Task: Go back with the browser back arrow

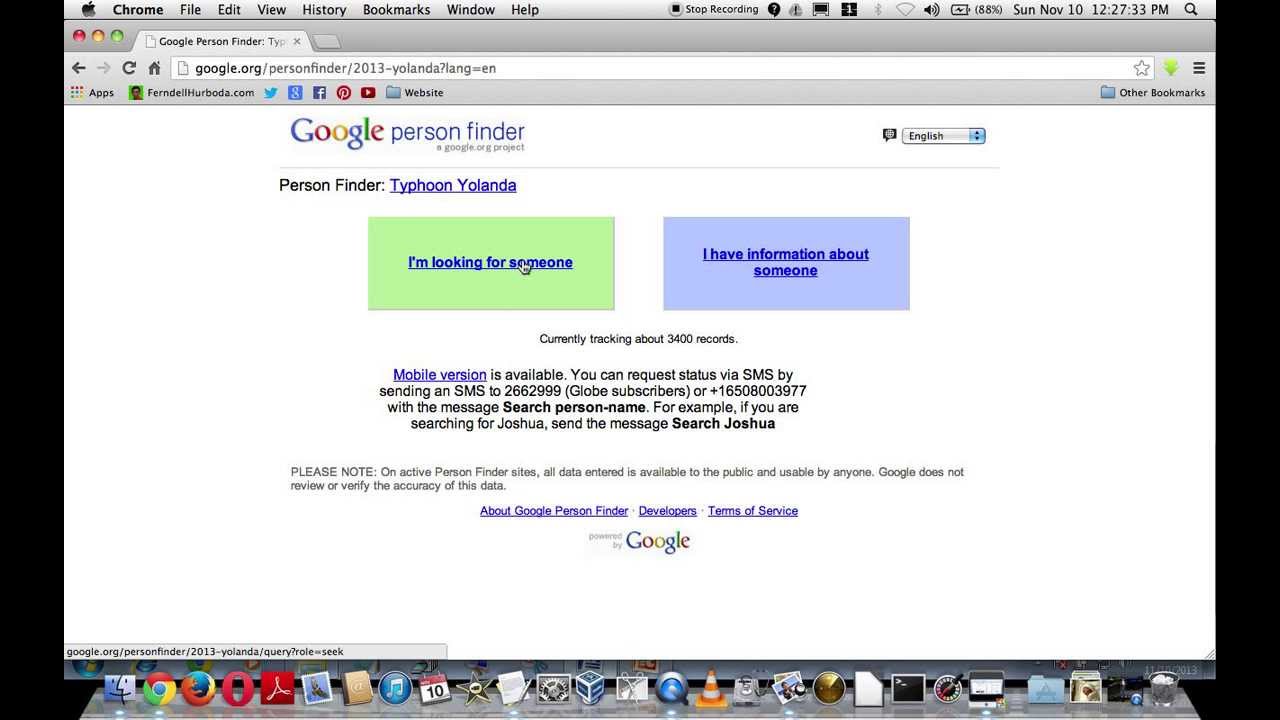Action: (x=79, y=68)
